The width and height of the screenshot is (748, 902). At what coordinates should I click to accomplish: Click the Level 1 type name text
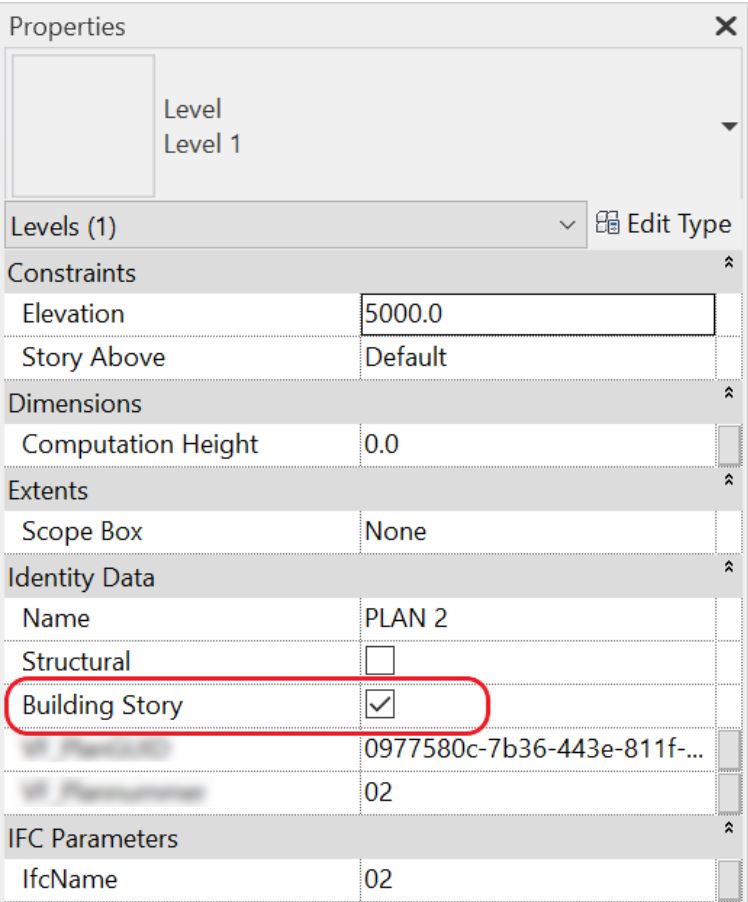point(202,144)
